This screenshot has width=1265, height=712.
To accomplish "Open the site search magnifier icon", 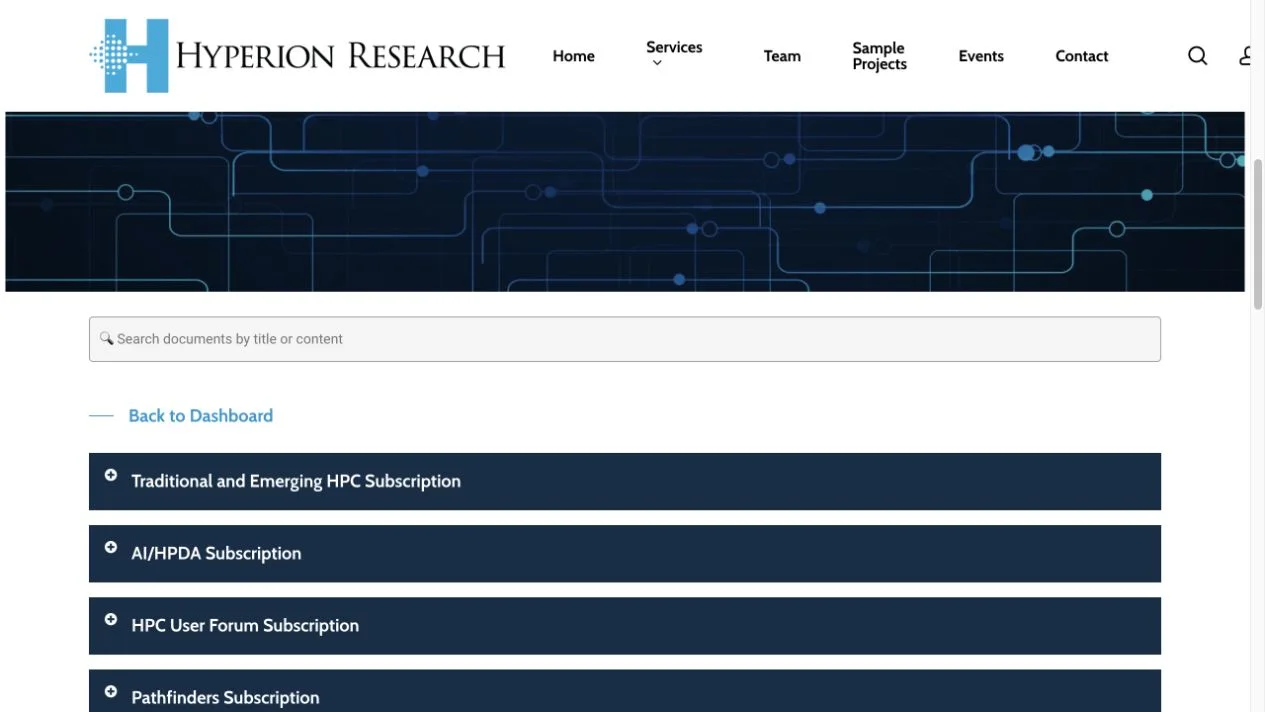I will tap(1197, 56).
